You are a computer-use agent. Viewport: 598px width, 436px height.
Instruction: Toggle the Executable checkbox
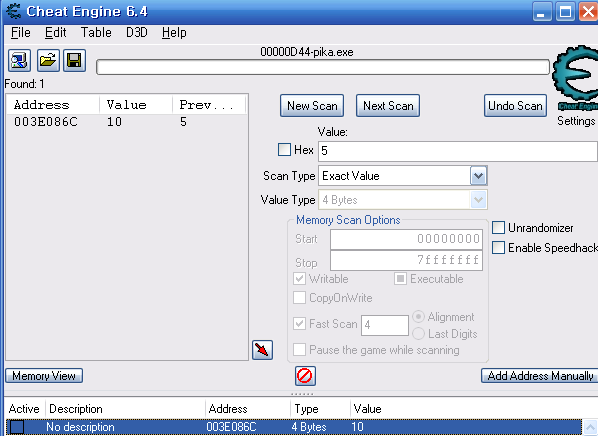click(x=400, y=279)
